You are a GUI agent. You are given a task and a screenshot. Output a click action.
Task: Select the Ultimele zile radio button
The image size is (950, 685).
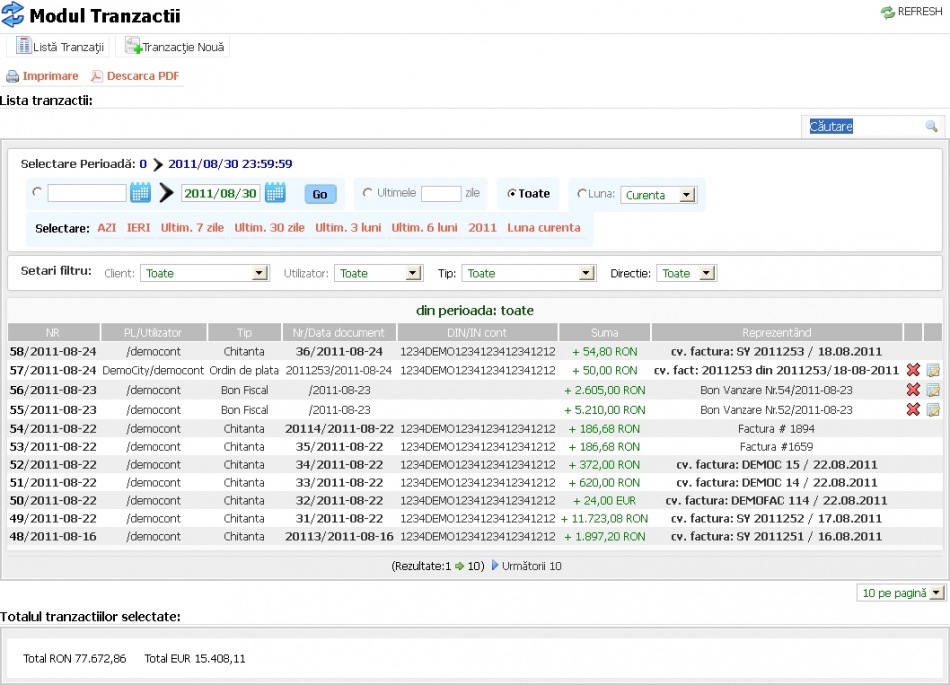(x=367, y=193)
